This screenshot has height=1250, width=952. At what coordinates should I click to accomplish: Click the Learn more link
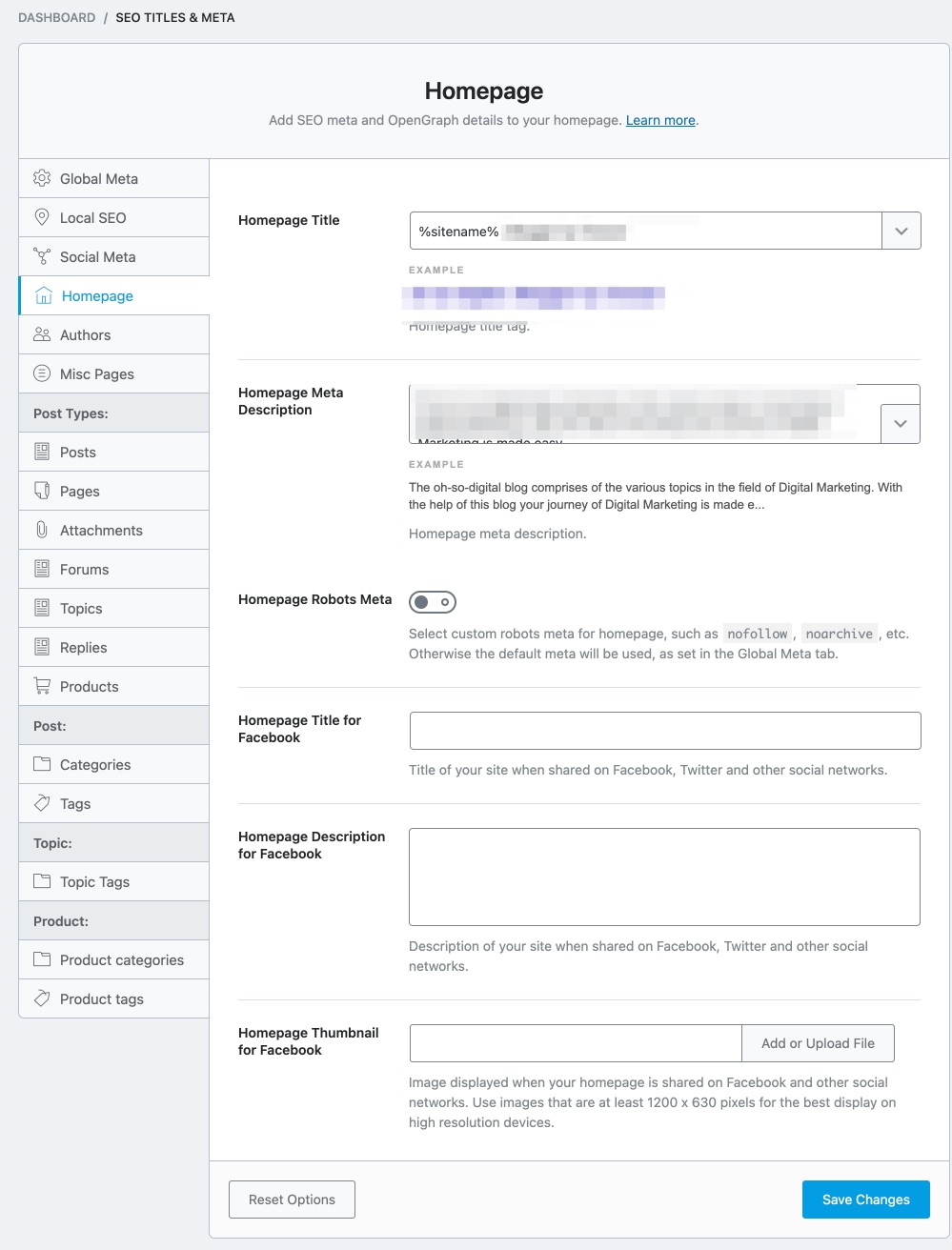click(x=659, y=120)
